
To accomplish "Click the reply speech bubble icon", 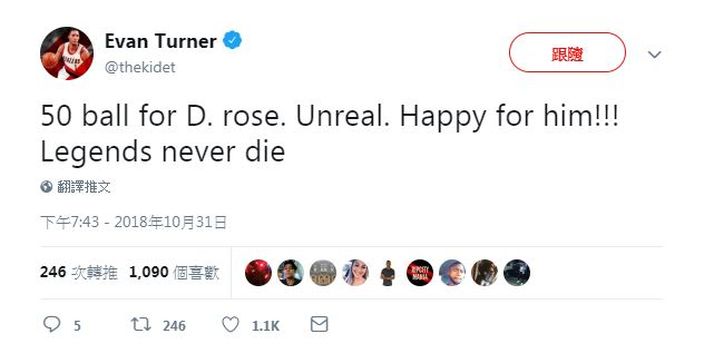I will coord(51,324).
